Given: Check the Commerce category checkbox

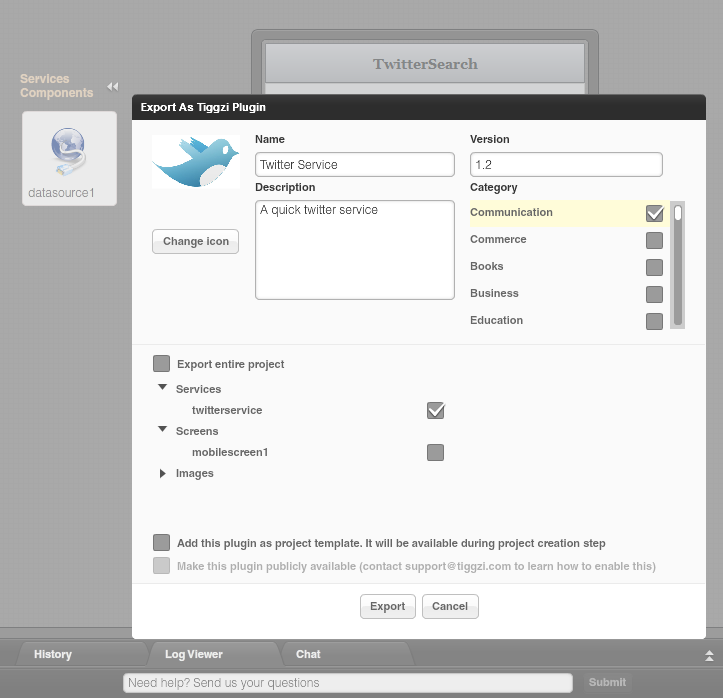Looking at the screenshot, I should pyautogui.click(x=654, y=240).
